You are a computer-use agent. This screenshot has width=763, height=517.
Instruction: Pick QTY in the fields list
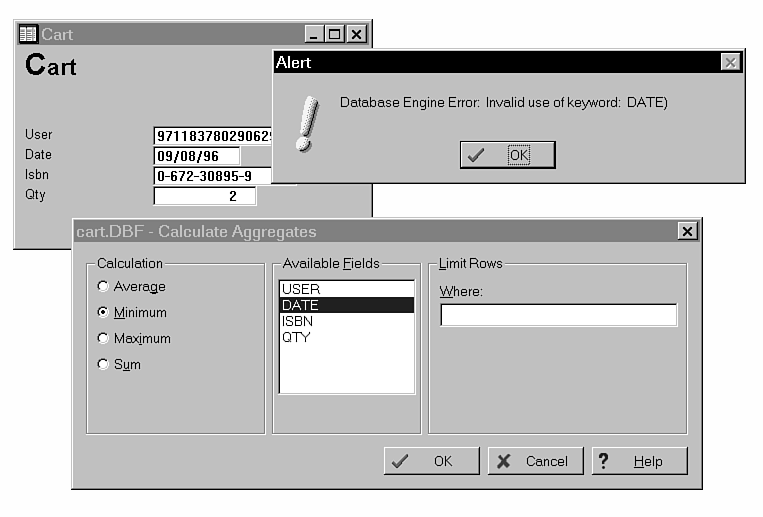296,337
